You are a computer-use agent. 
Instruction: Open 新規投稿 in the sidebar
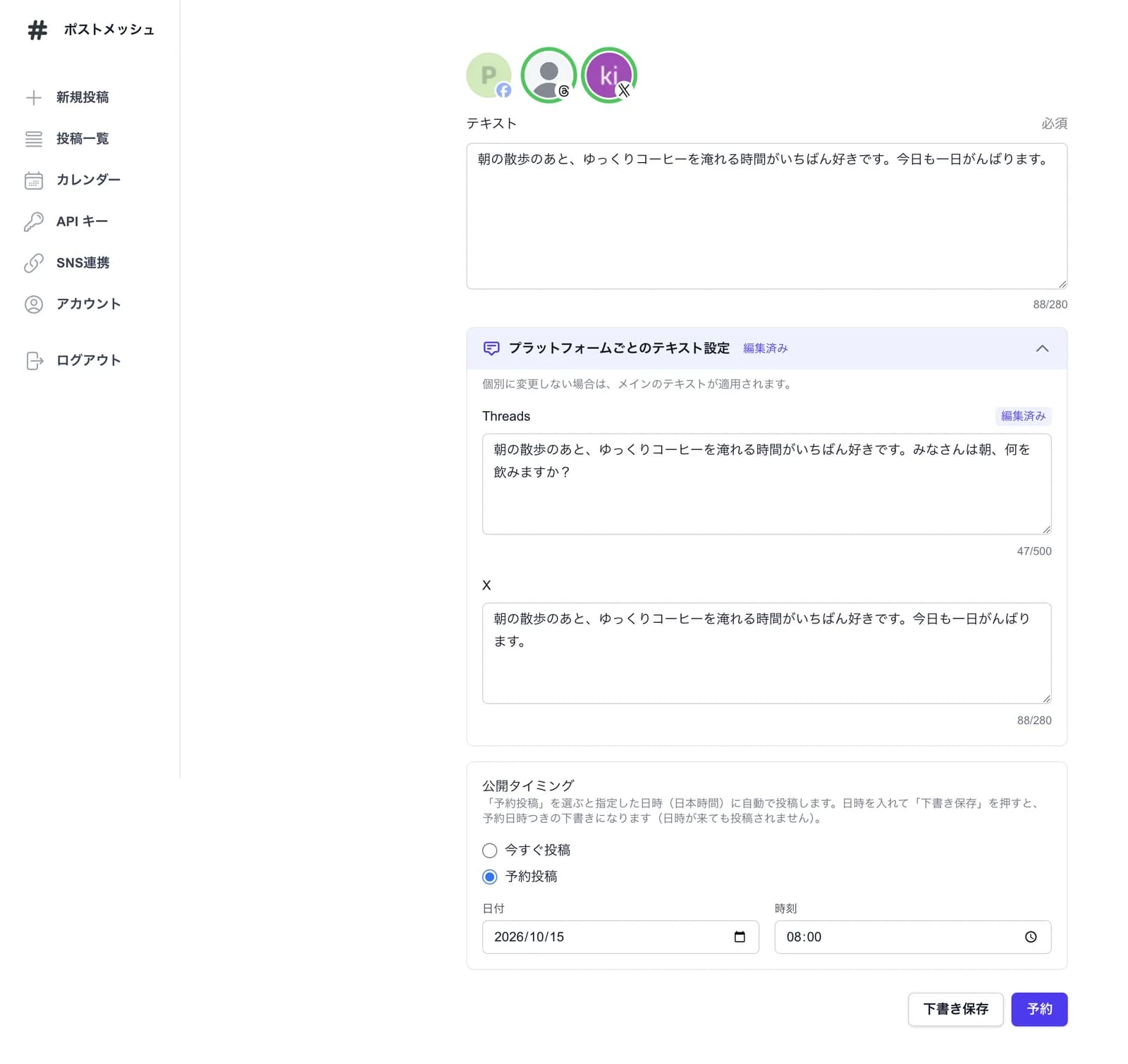click(x=82, y=97)
